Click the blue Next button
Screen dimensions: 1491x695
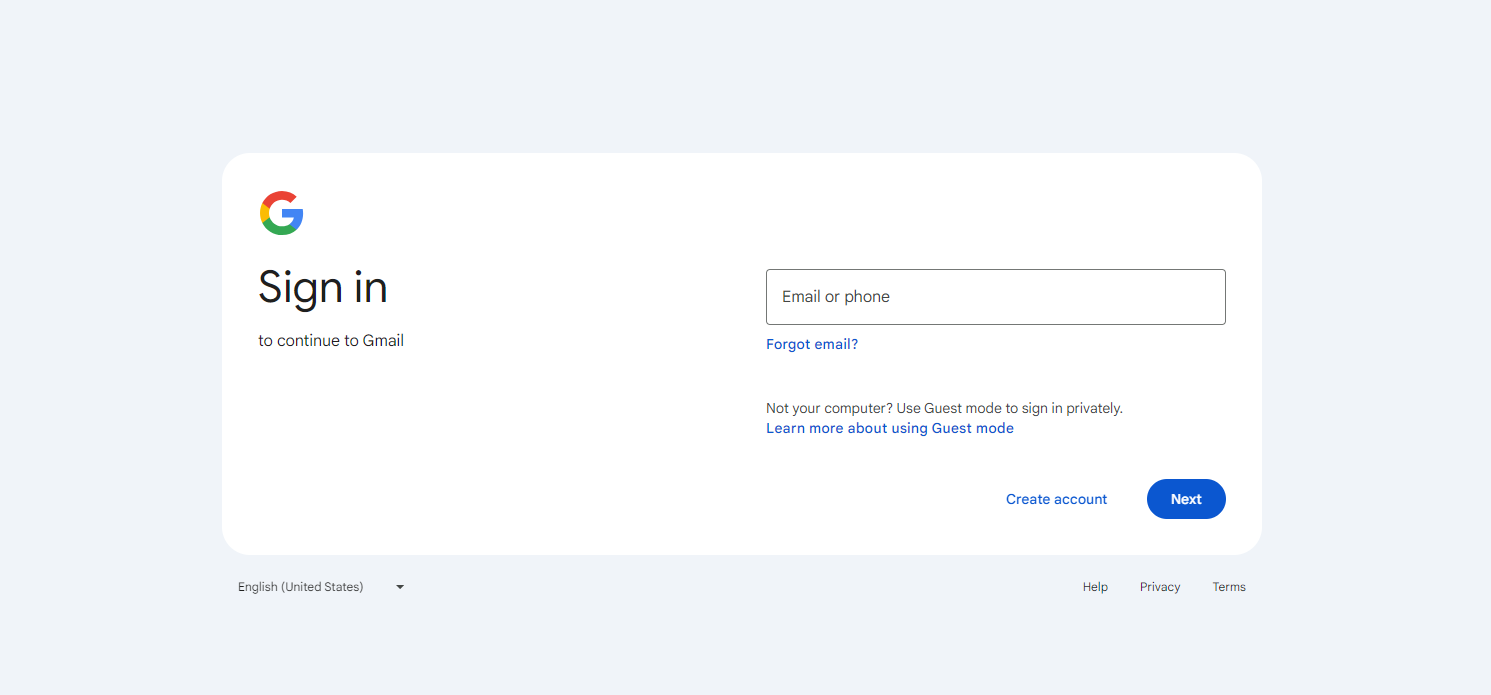tap(1186, 499)
